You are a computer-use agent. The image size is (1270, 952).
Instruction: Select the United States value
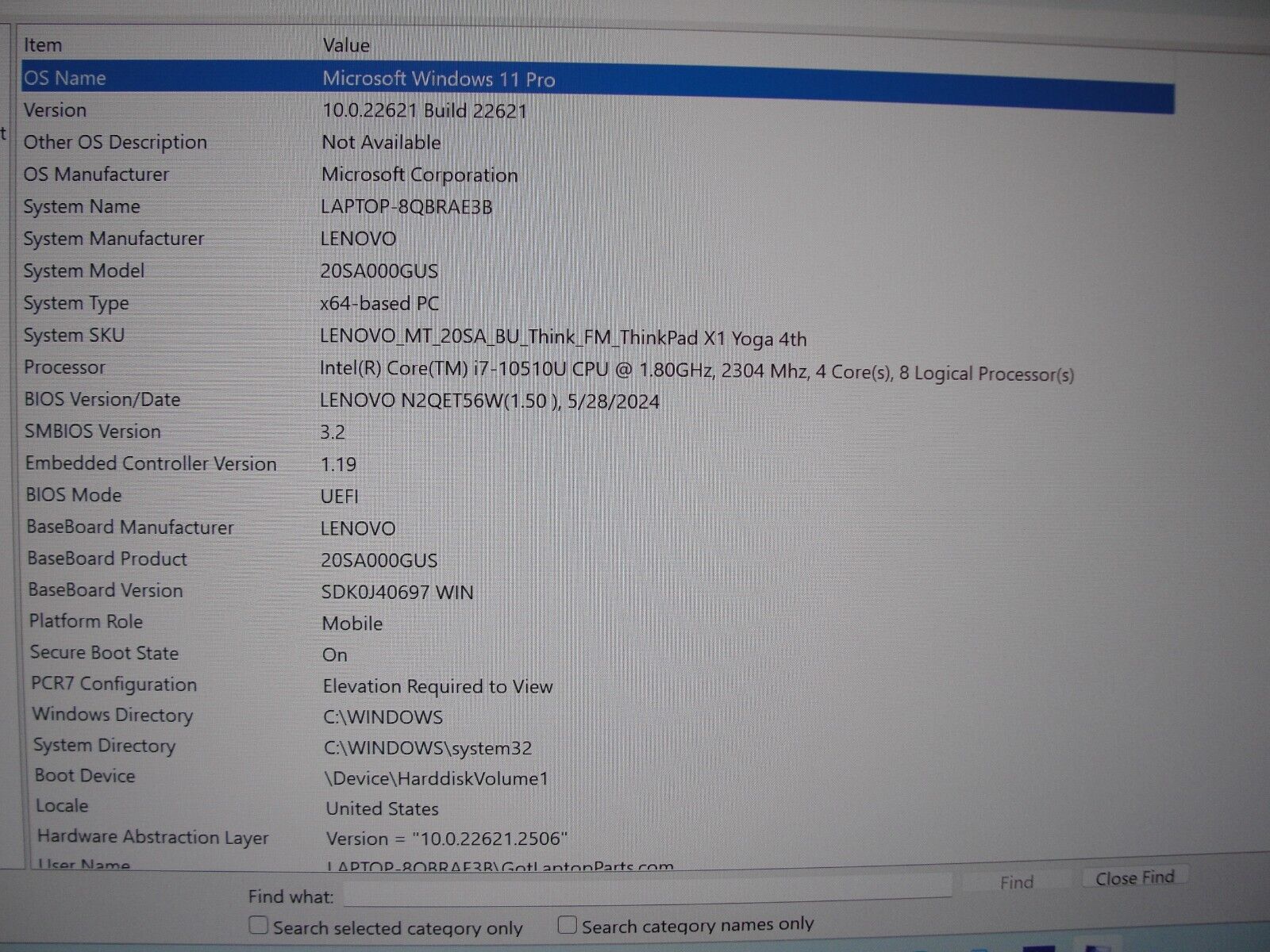tap(383, 809)
